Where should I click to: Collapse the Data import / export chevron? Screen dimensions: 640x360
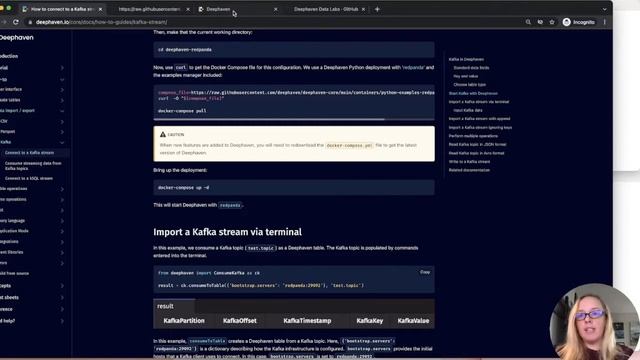pyautogui.click(x=62, y=111)
